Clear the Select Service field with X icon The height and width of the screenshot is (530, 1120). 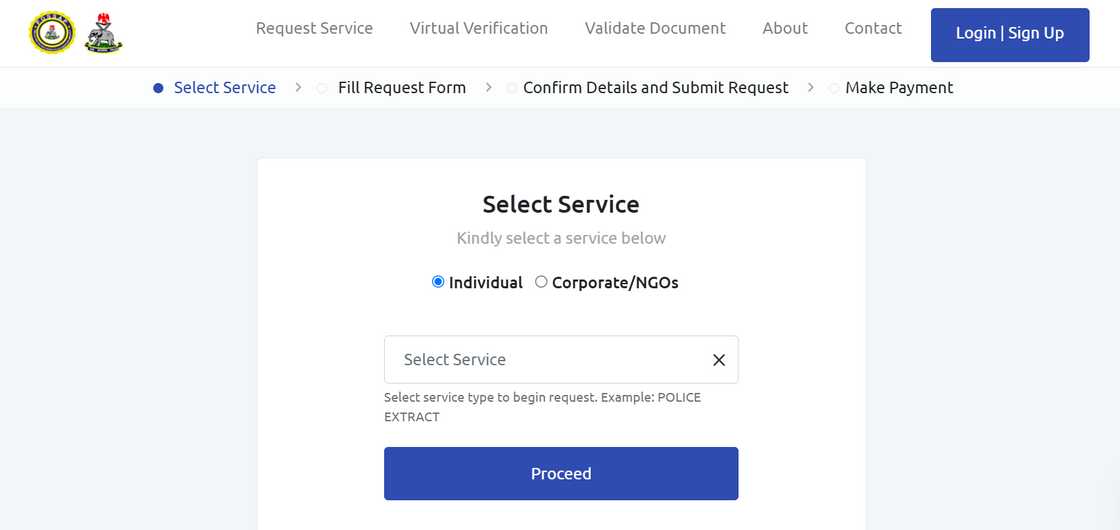click(x=718, y=360)
